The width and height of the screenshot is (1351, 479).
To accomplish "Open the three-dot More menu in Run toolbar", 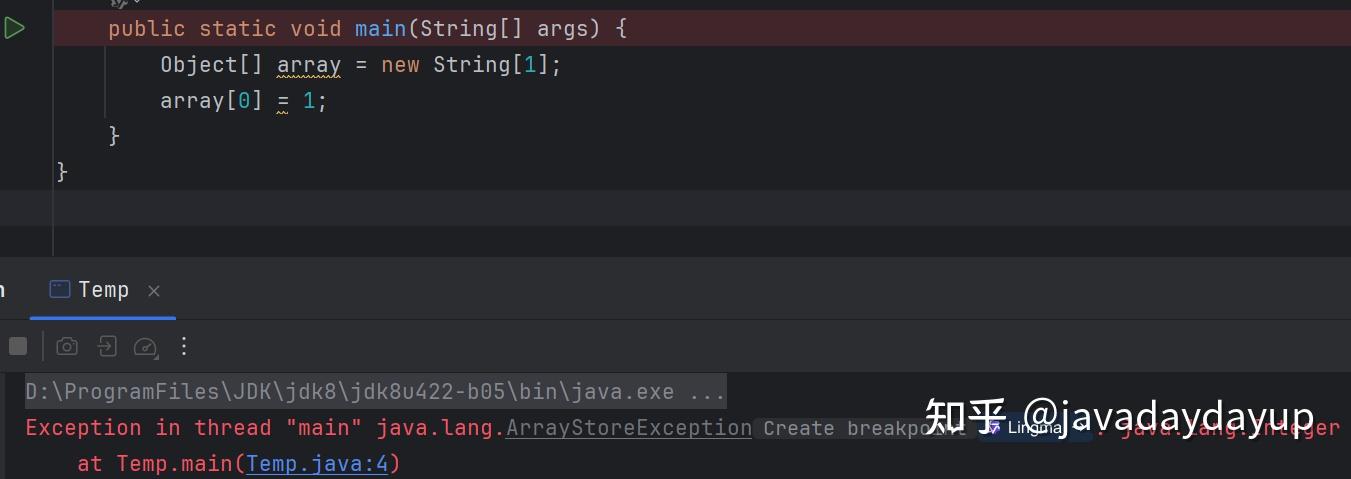I will [x=184, y=346].
